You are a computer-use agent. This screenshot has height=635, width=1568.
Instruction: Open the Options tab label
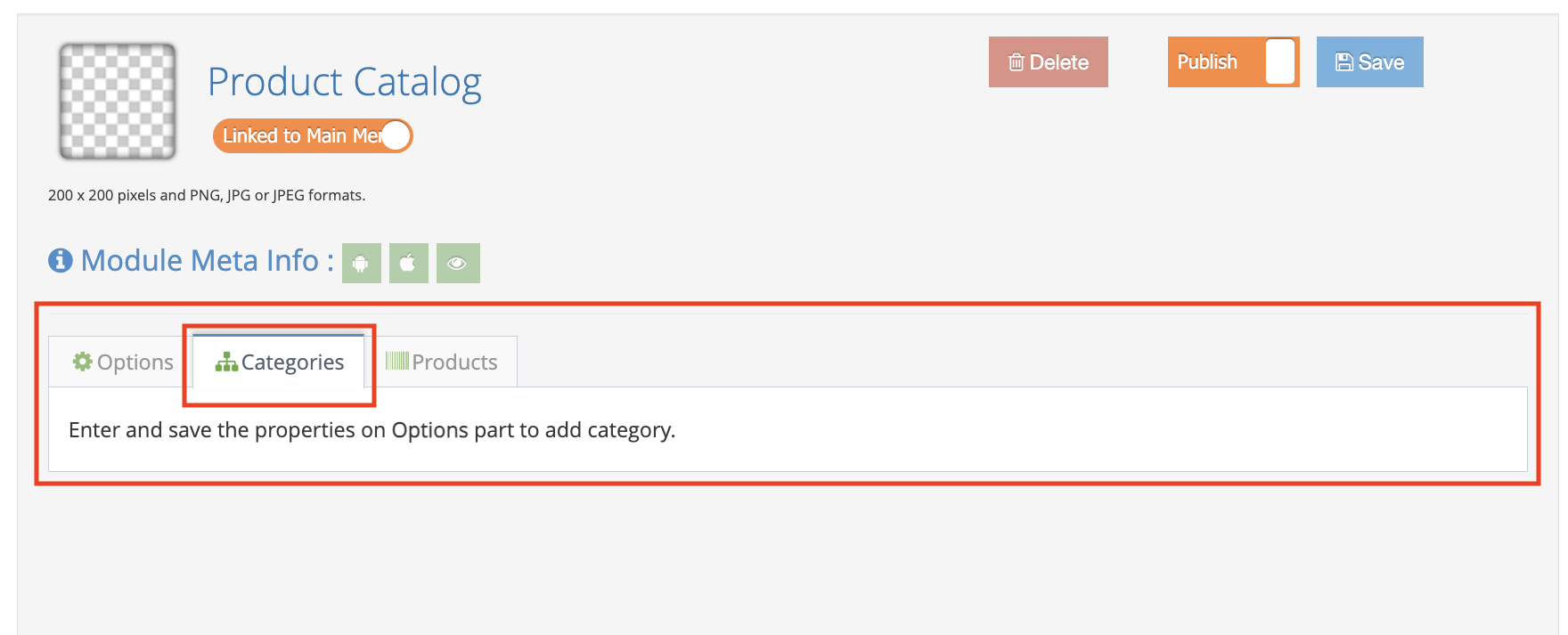point(135,362)
